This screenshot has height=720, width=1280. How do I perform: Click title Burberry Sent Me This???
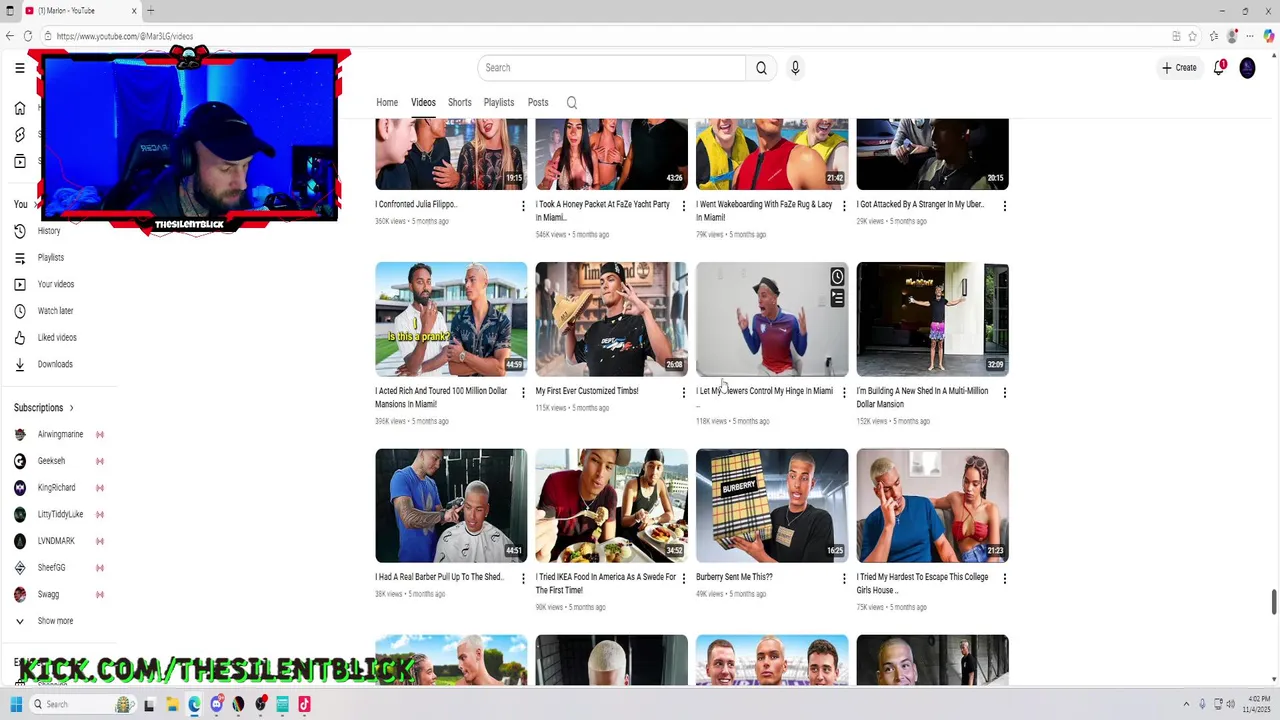(x=734, y=577)
